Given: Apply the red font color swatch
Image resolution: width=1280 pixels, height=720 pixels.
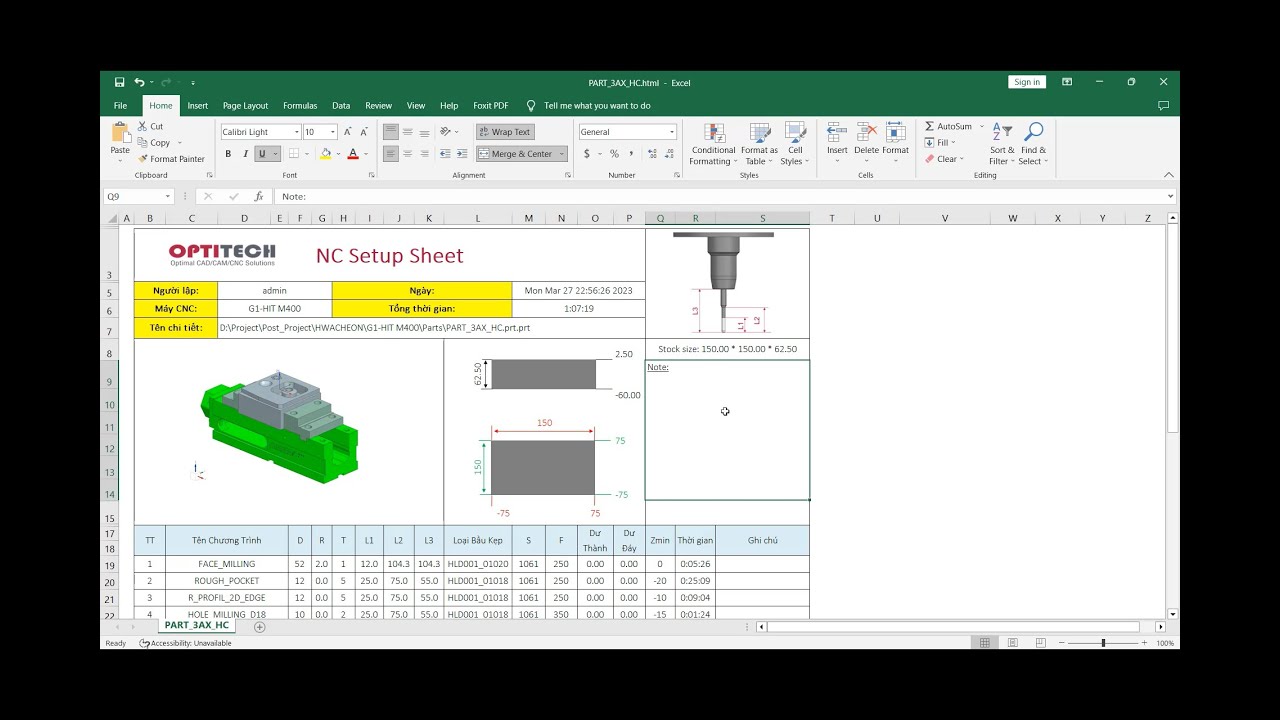Looking at the screenshot, I should 353,154.
